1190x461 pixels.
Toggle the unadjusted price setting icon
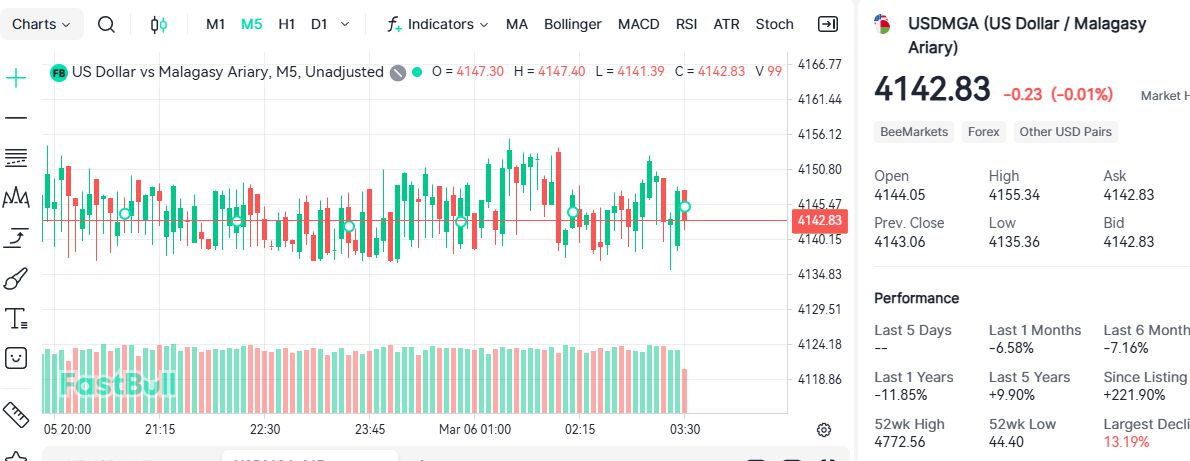click(x=398, y=72)
